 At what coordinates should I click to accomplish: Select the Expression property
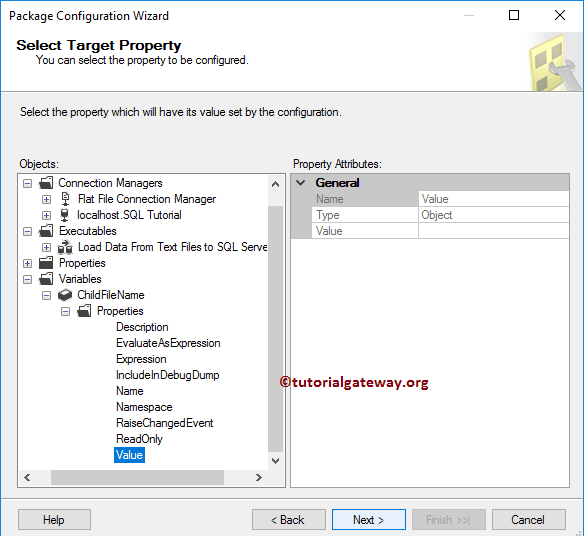(x=141, y=359)
